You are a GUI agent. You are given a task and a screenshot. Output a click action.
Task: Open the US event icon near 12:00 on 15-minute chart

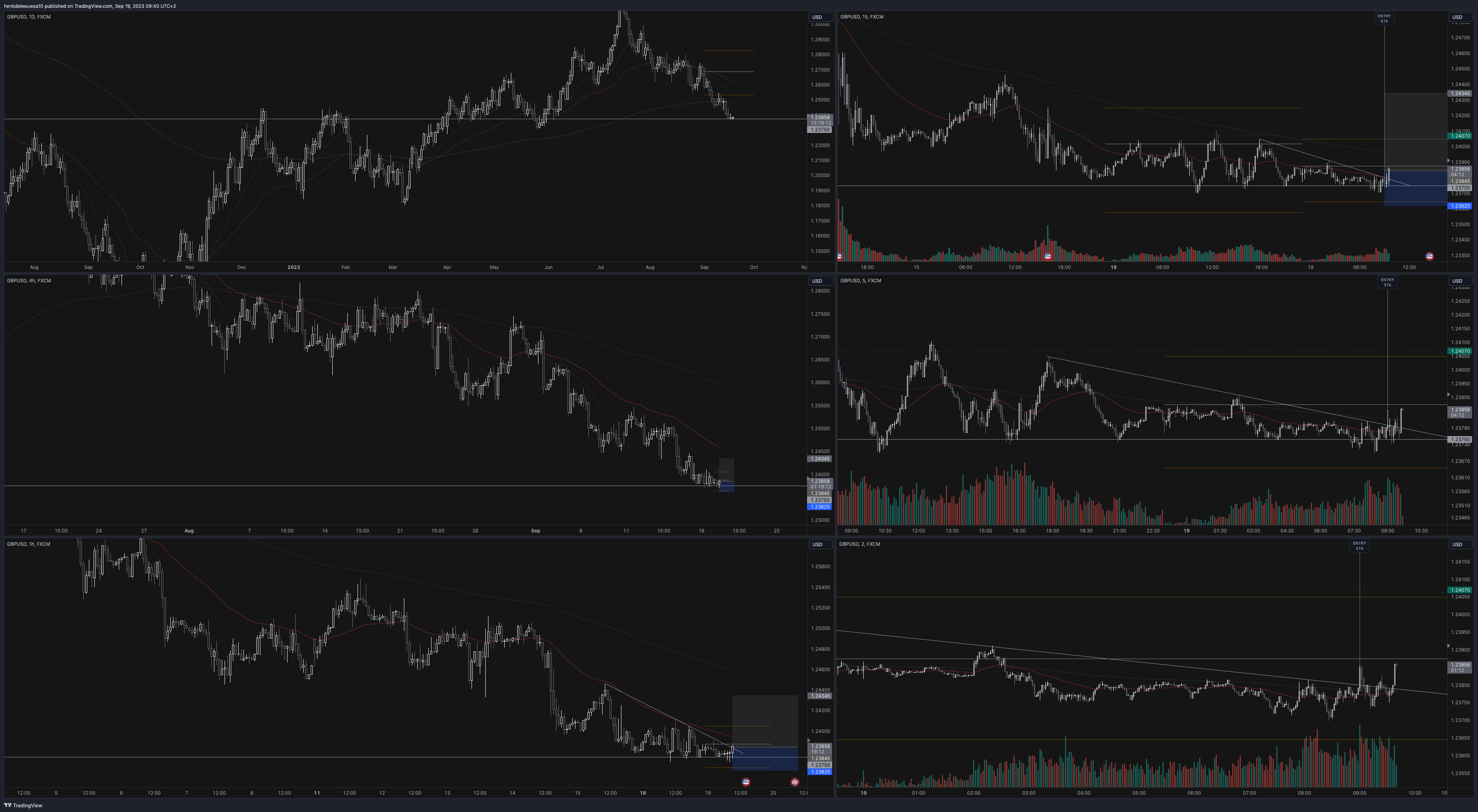click(1048, 256)
